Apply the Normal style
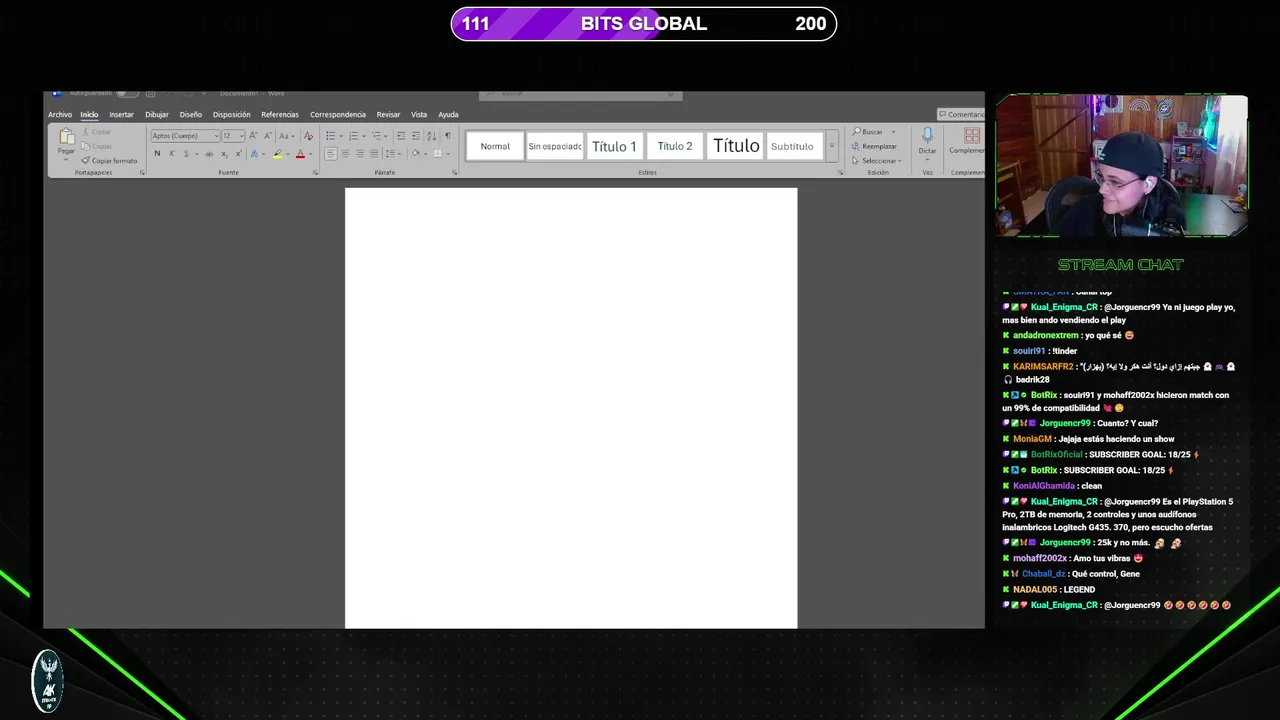Image resolution: width=1280 pixels, height=720 pixels. [495, 146]
